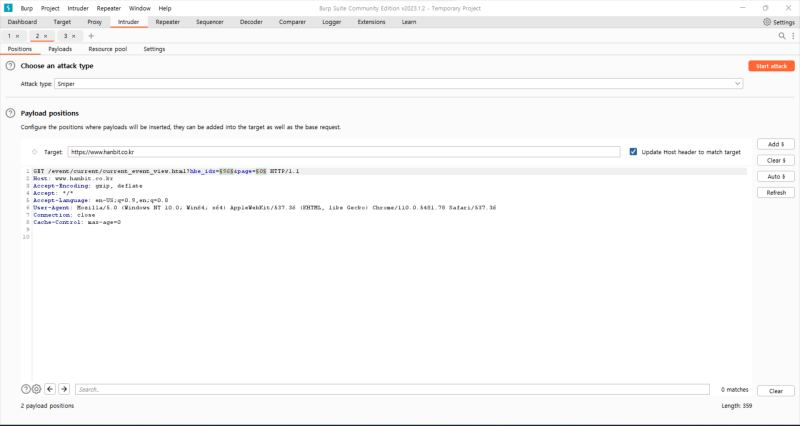Open the Project menu

point(50,8)
